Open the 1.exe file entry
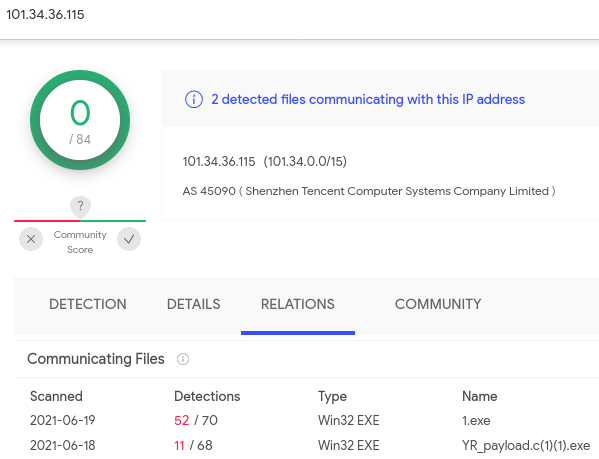The image size is (599, 459). coord(476,420)
